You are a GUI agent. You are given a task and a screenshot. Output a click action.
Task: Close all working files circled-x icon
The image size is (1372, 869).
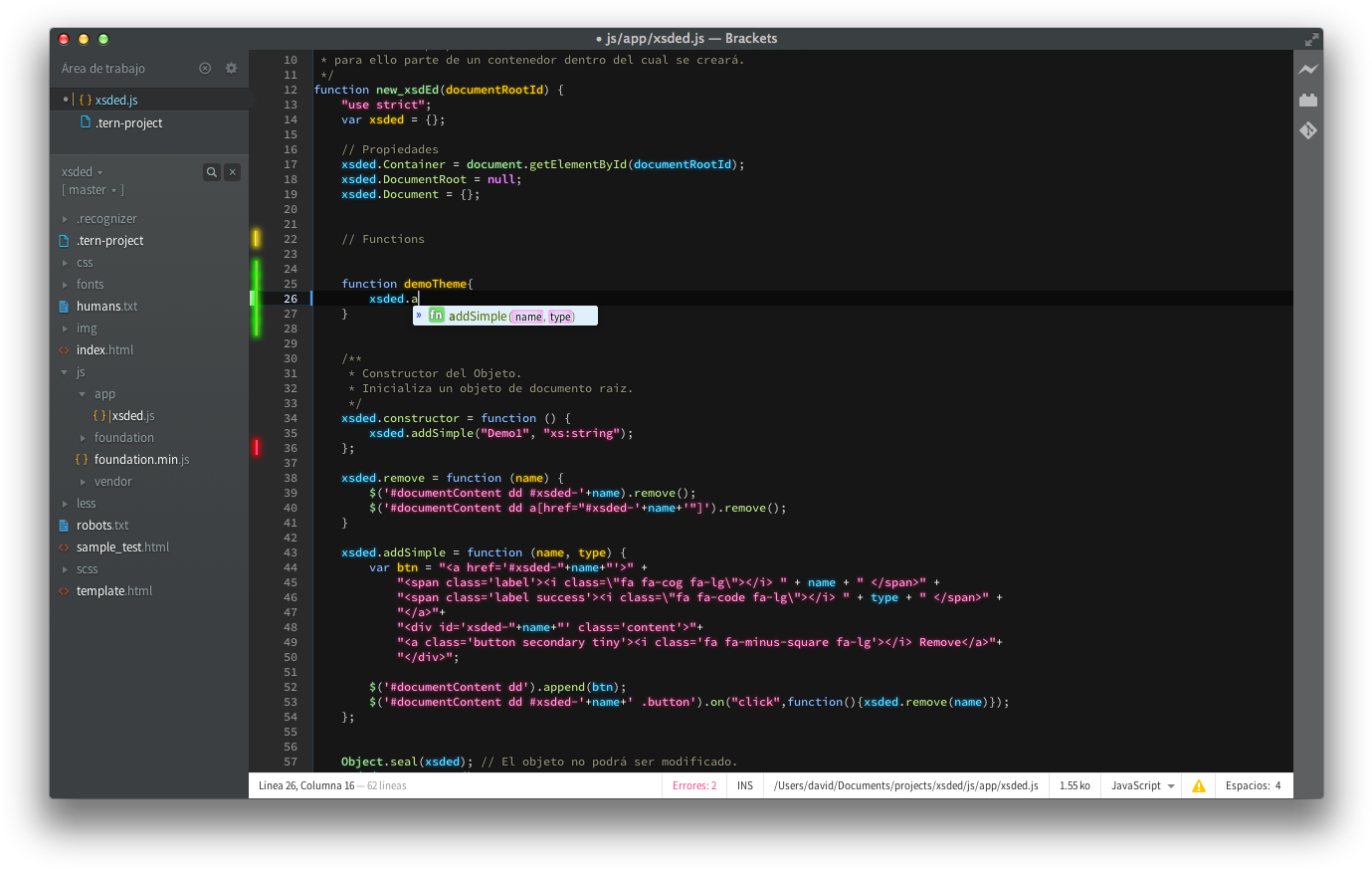[205, 69]
